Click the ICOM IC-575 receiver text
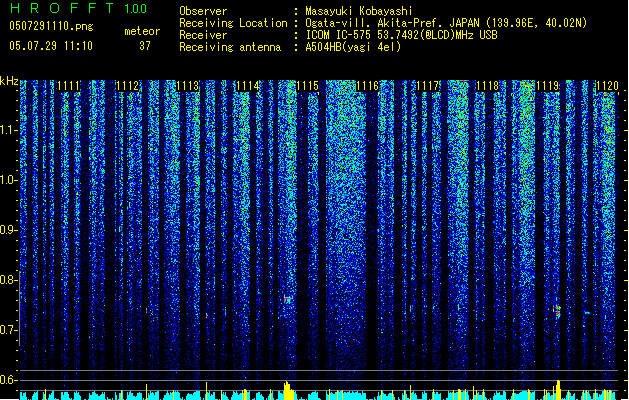The height and width of the screenshot is (400, 629). click(x=401, y=35)
